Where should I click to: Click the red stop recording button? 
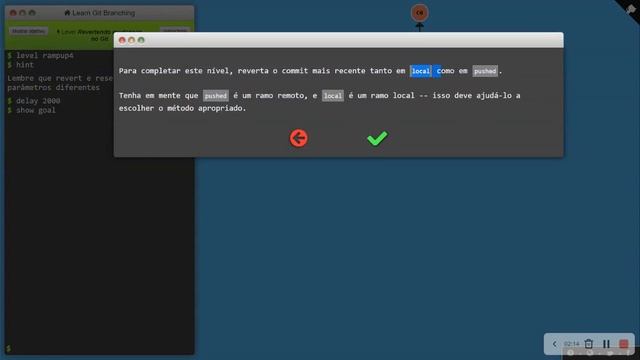[623, 344]
